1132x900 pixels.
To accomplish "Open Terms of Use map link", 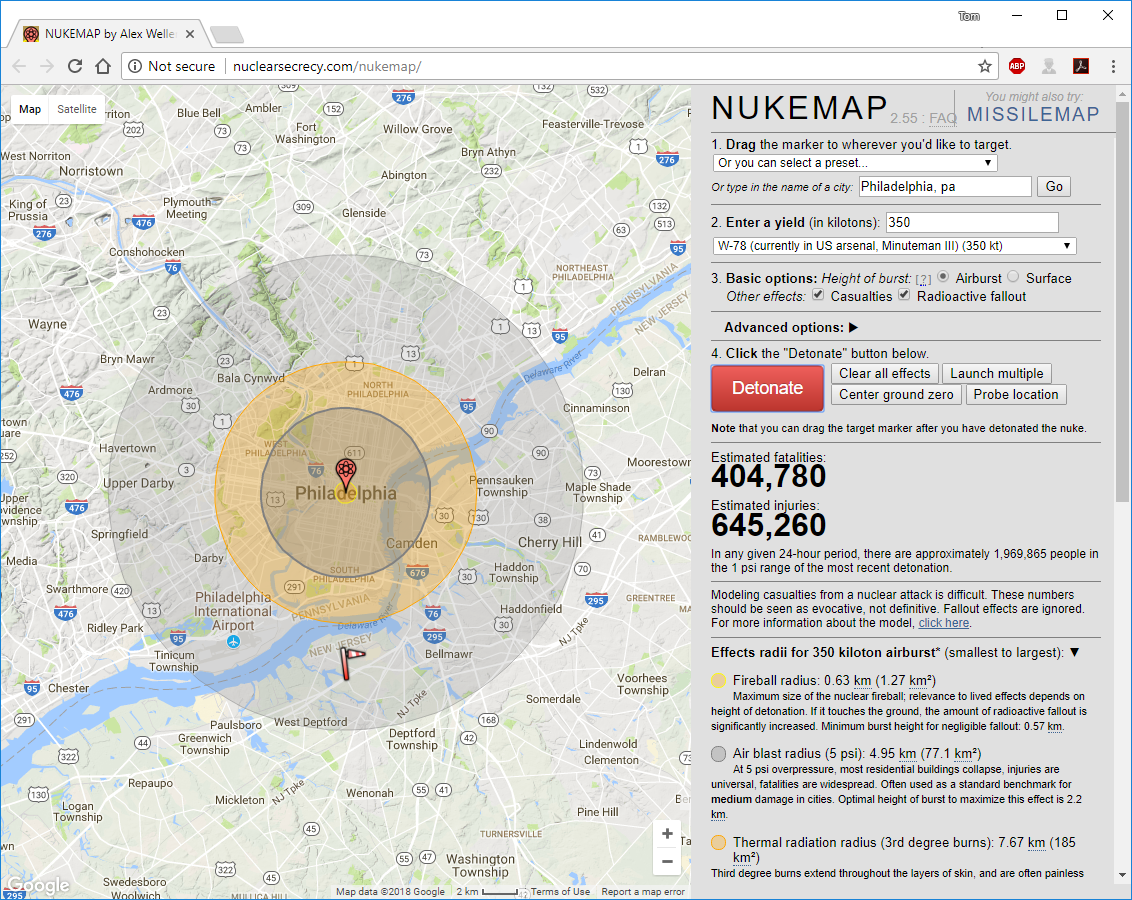I will 560,892.
